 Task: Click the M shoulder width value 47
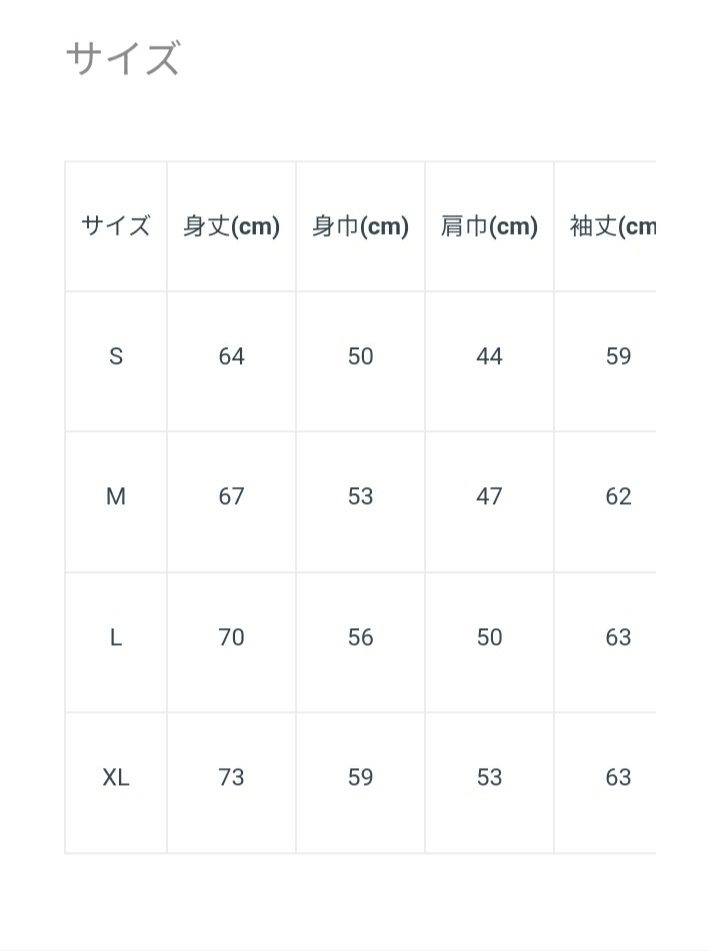tap(489, 497)
